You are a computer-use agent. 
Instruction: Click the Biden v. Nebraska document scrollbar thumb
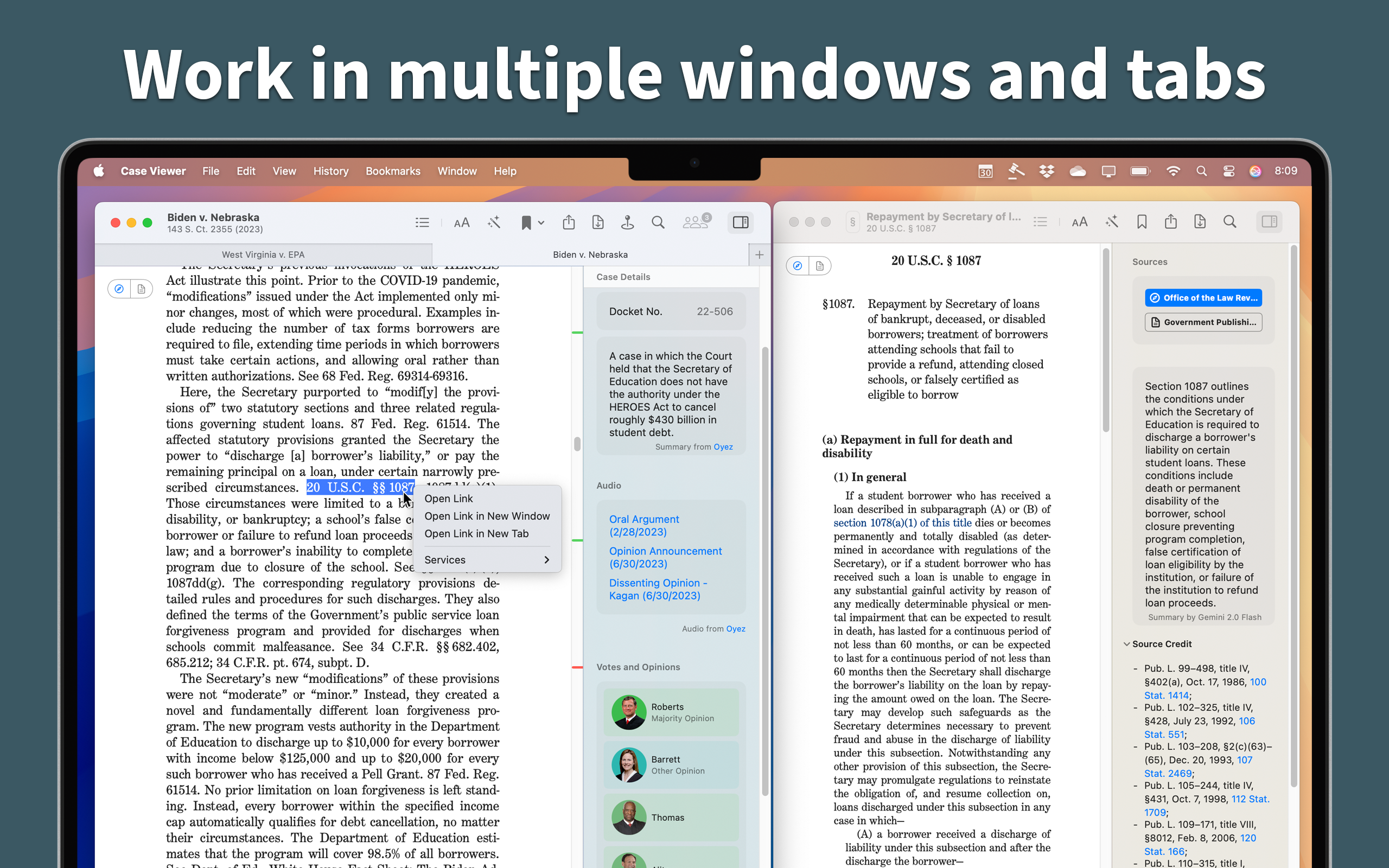[577, 444]
